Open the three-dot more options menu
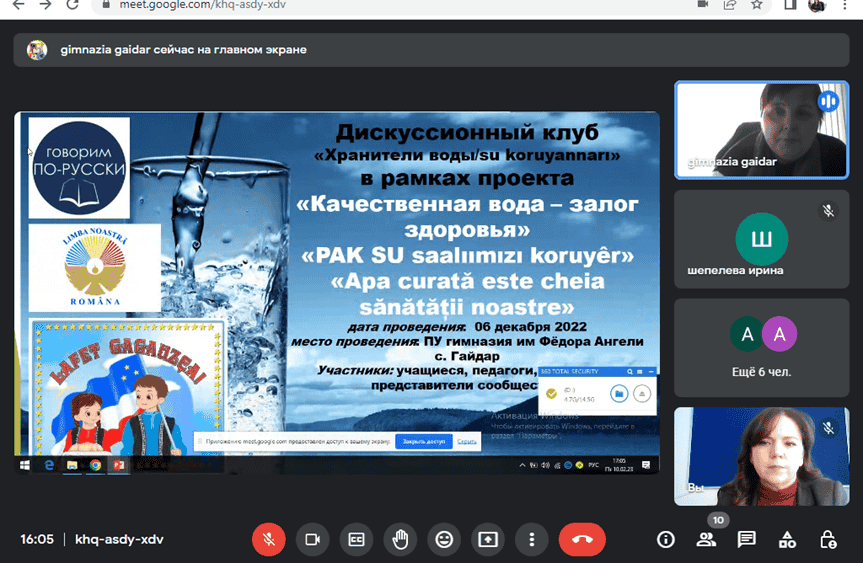863x563 pixels. [x=532, y=539]
